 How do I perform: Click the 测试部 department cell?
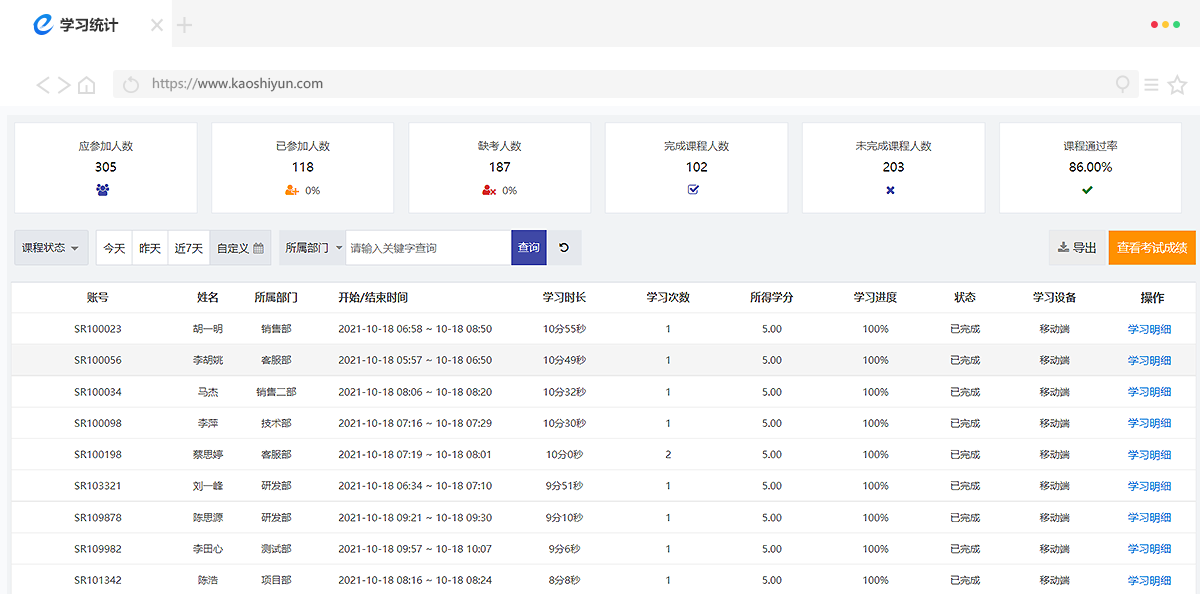(x=276, y=549)
